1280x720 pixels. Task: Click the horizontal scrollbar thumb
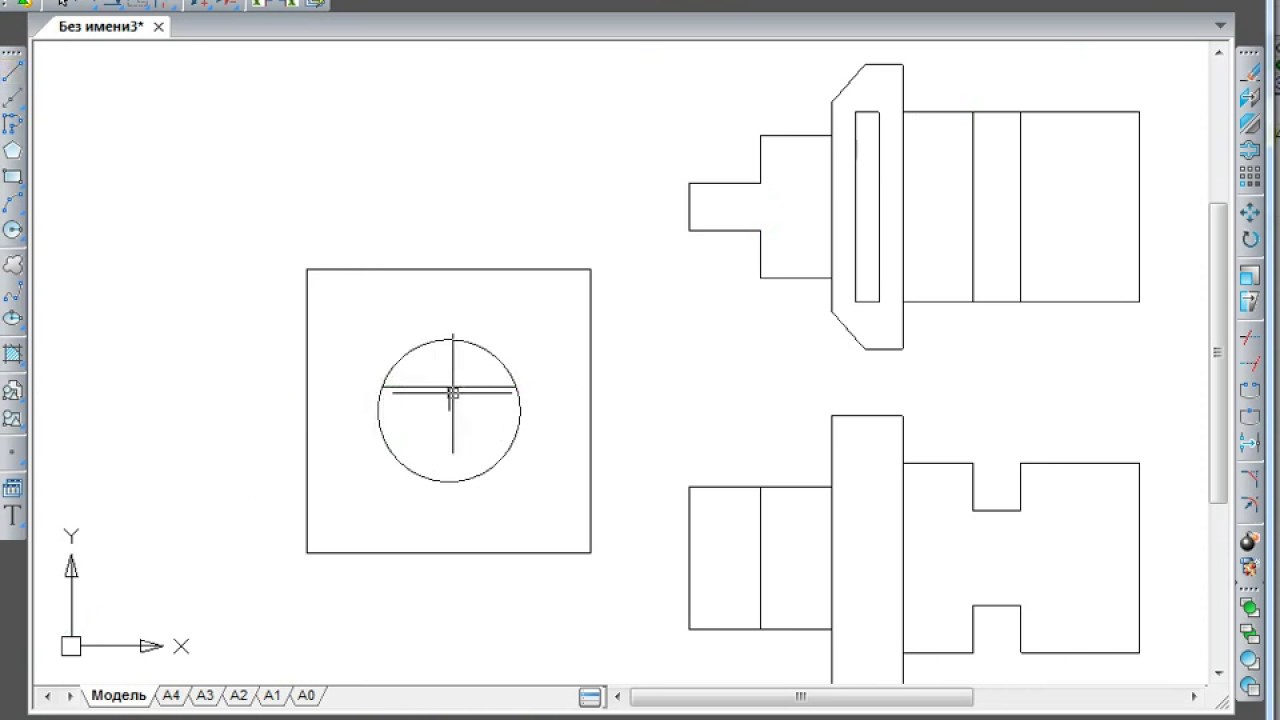(x=801, y=696)
